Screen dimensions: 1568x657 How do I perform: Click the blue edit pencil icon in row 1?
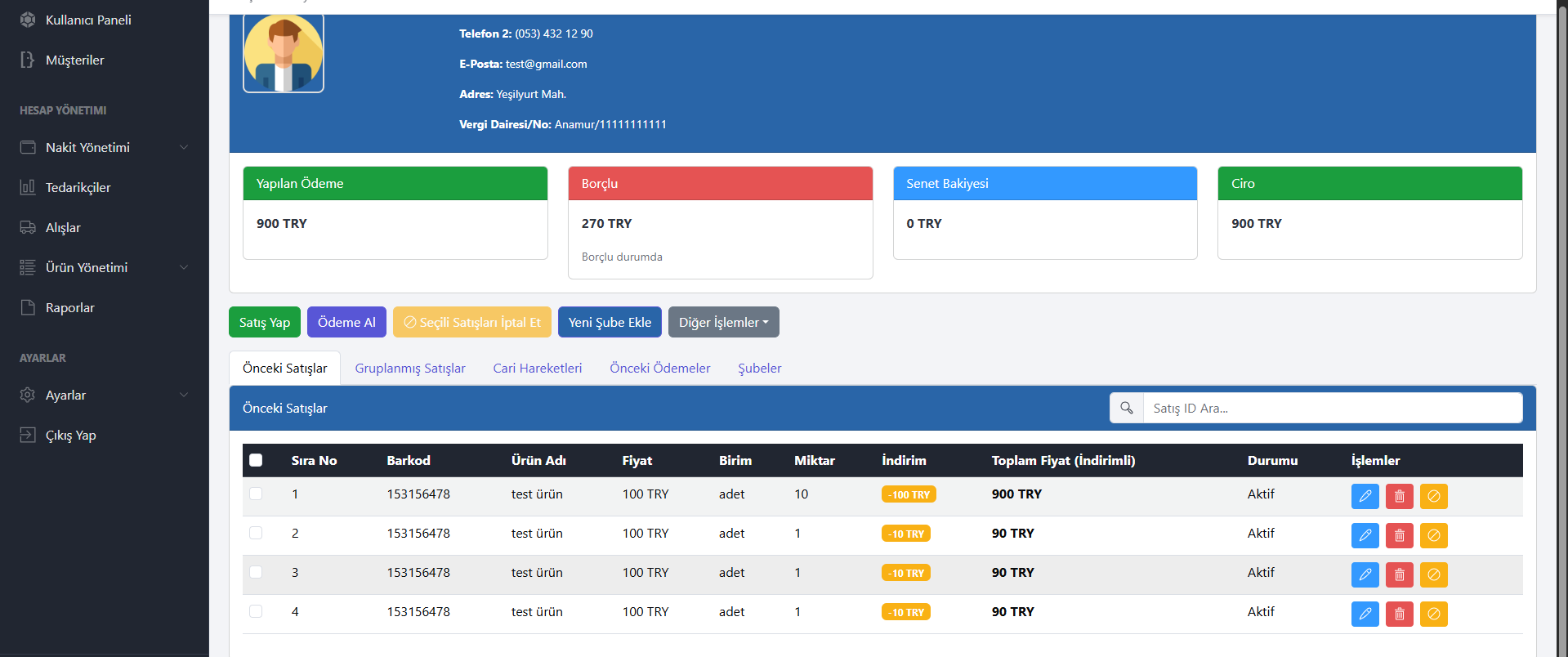(x=1365, y=496)
